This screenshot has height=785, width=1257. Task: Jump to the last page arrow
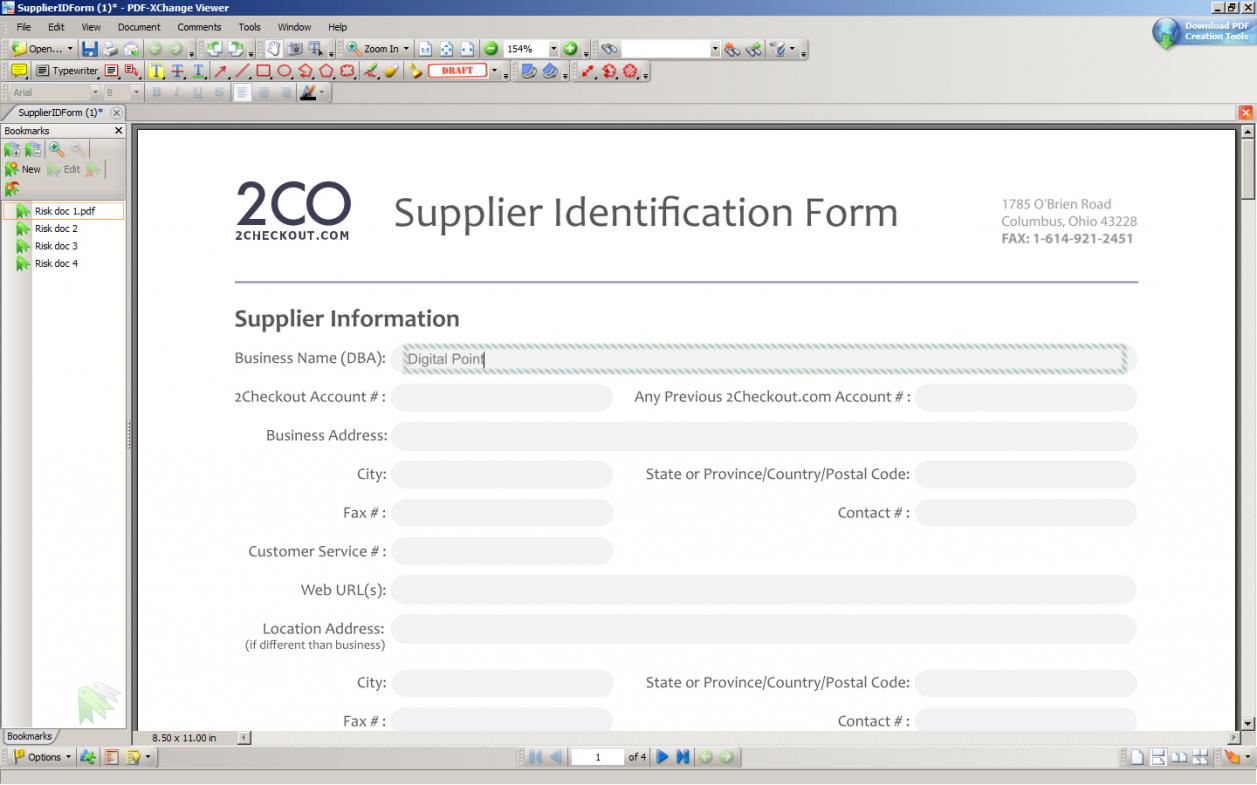coord(683,757)
